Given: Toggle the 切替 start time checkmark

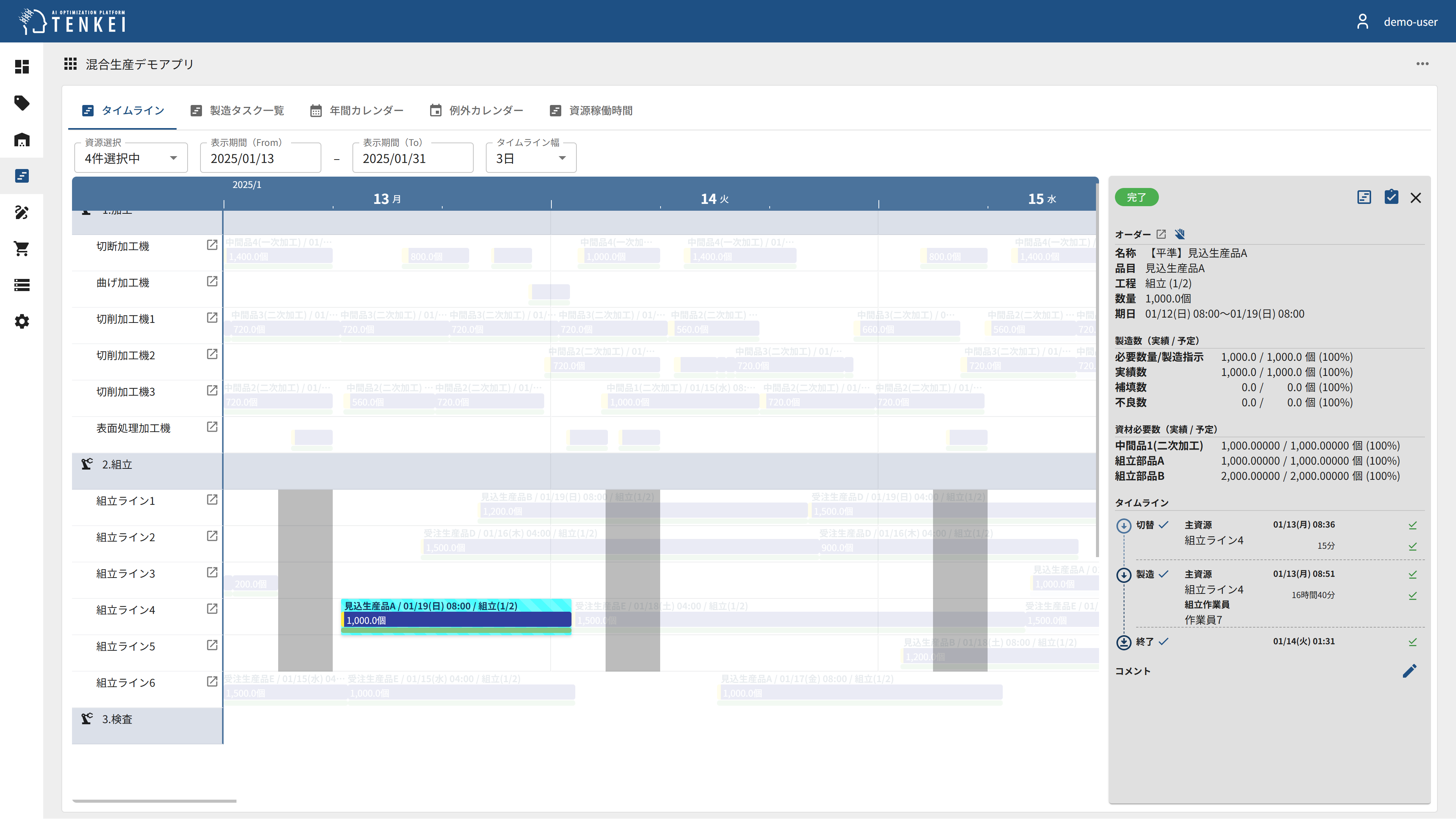Looking at the screenshot, I should pos(1412,525).
